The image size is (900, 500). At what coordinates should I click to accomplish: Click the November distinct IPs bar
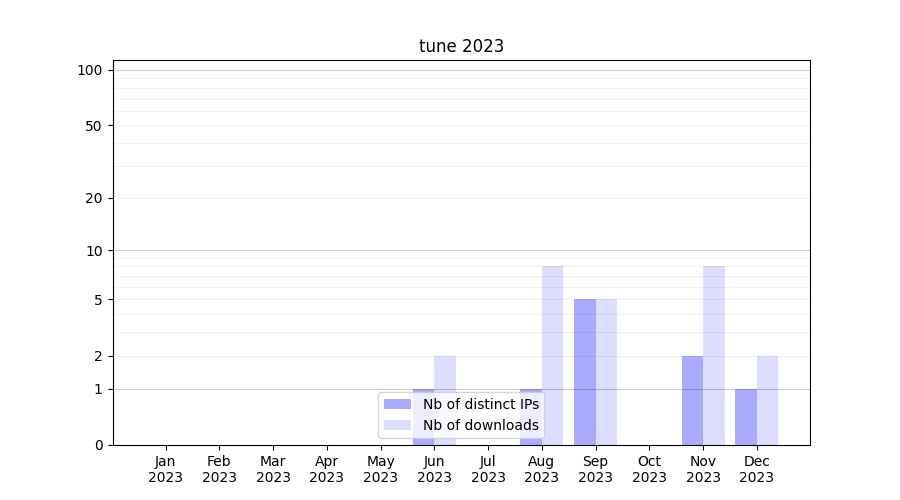tap(692, 400)
